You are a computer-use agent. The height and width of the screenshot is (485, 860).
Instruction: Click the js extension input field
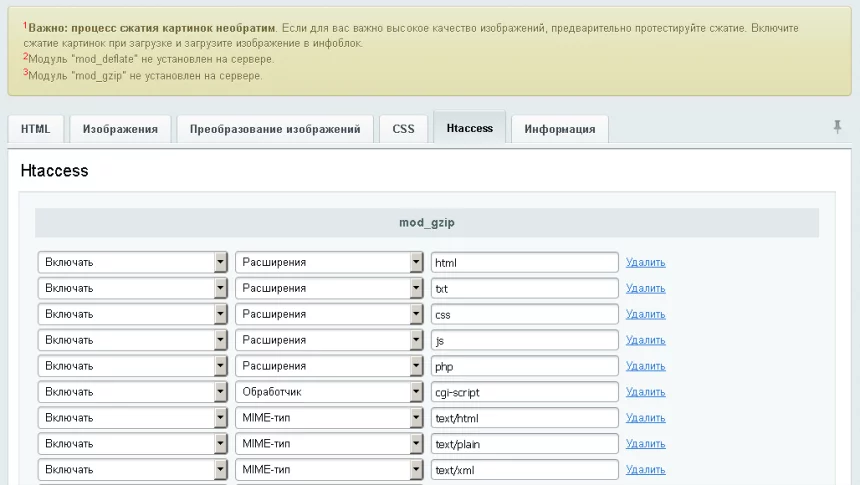point(524,340)
